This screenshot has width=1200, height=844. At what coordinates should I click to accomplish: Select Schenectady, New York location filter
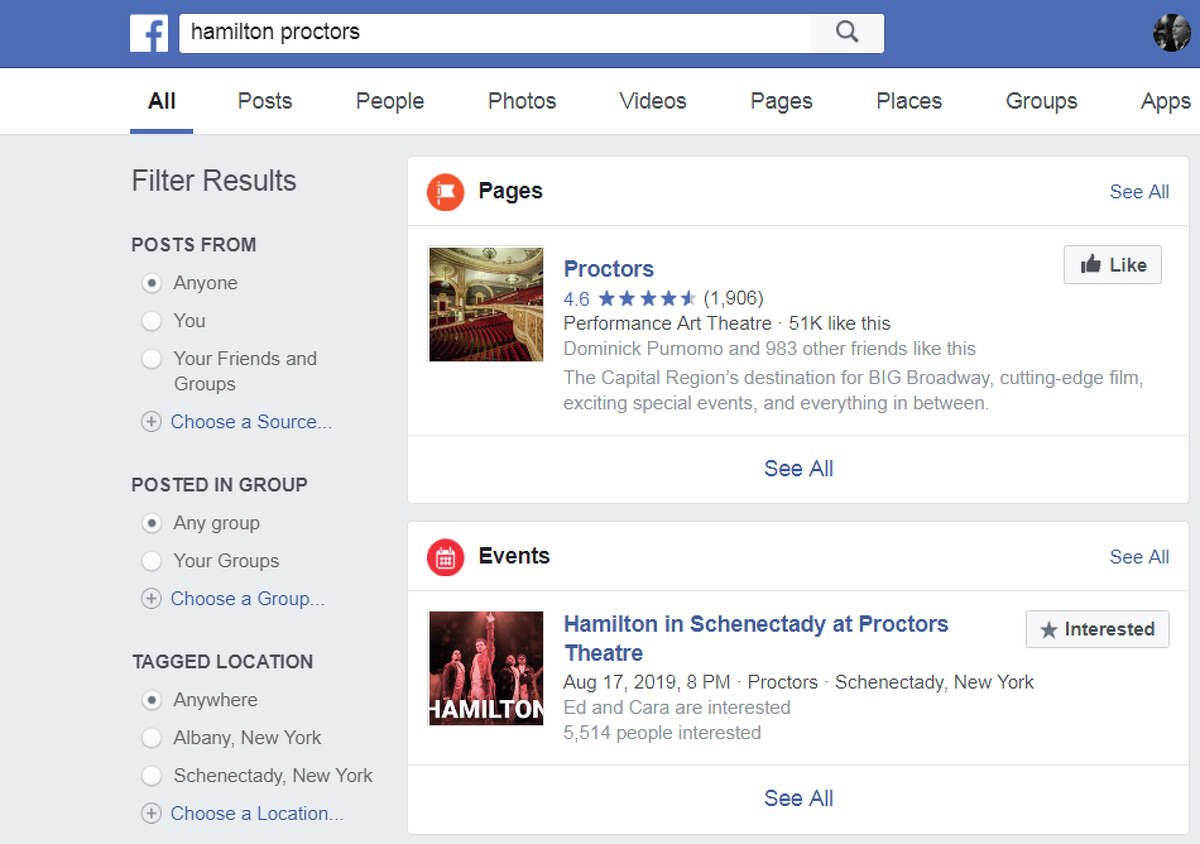pyautogui.click(x=151, y=776)
